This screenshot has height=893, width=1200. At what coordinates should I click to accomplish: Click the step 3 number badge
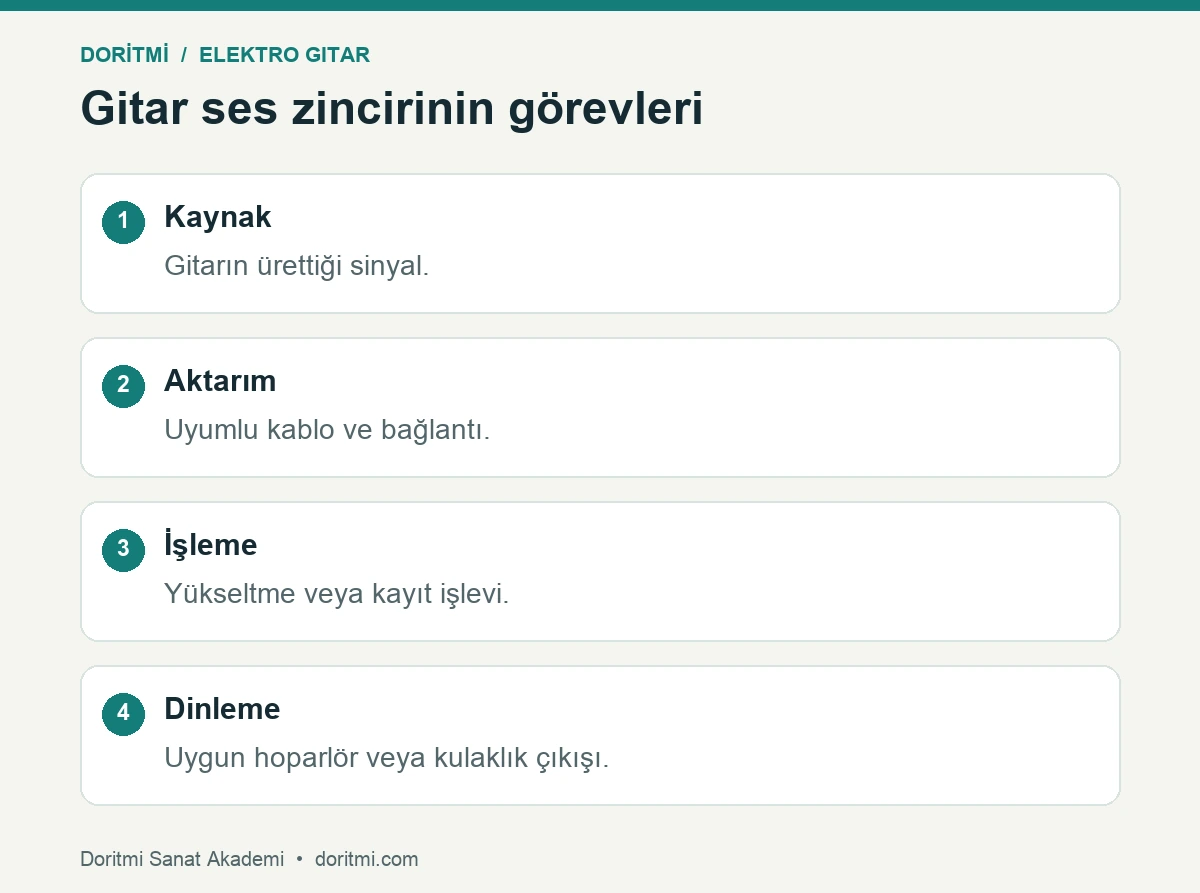123,550
